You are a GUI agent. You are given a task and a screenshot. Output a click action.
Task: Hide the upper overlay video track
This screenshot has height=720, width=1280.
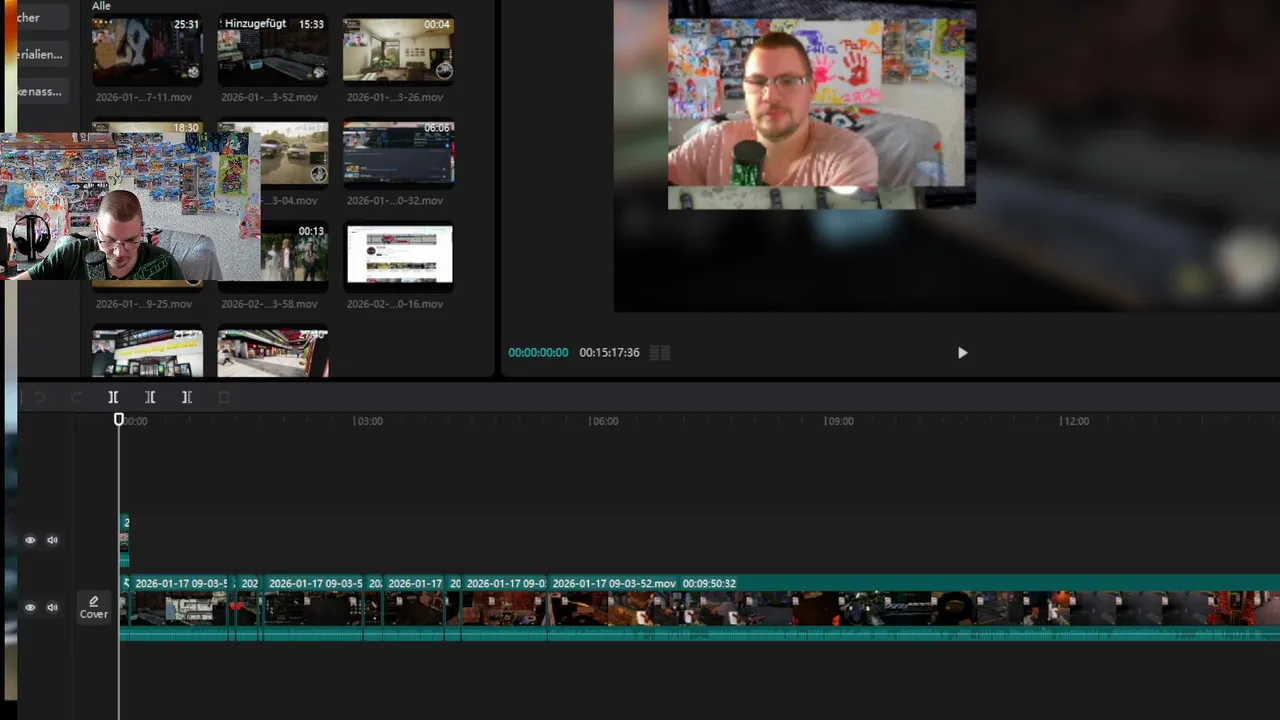[30, 540]
